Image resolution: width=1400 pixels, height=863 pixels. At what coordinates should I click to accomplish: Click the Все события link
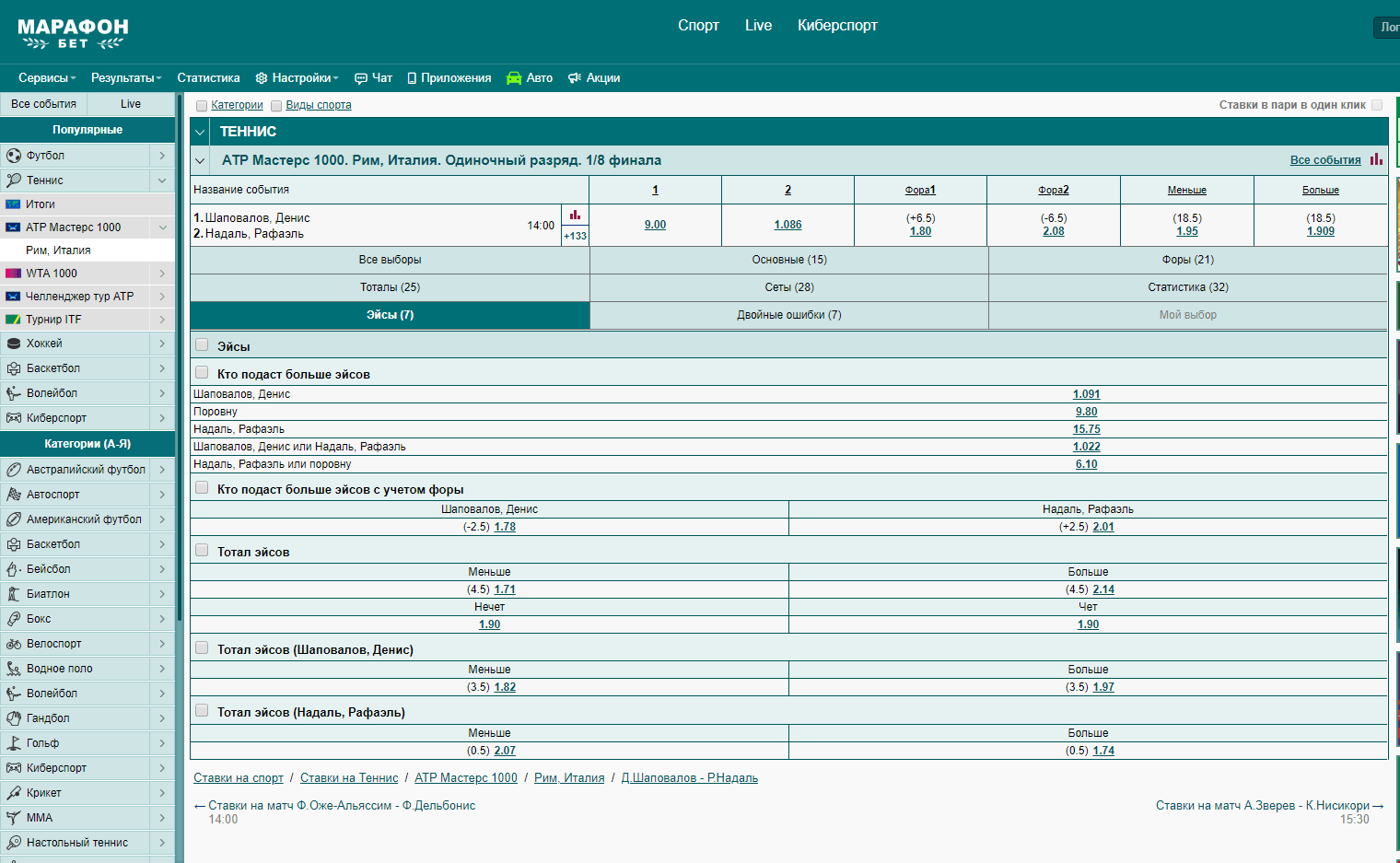point(1325,160)
